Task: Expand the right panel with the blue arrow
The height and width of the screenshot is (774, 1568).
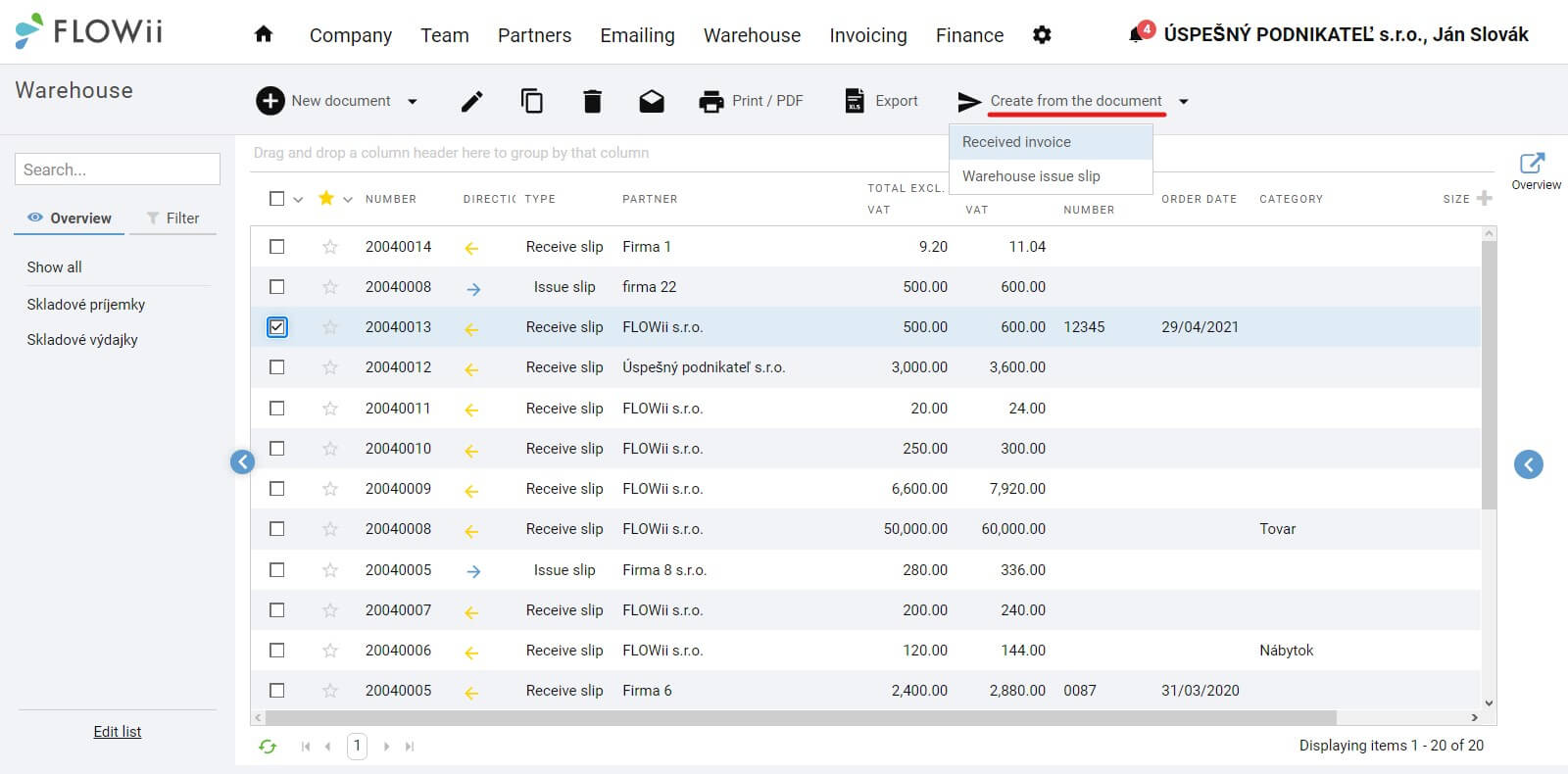Action: 1529,464
